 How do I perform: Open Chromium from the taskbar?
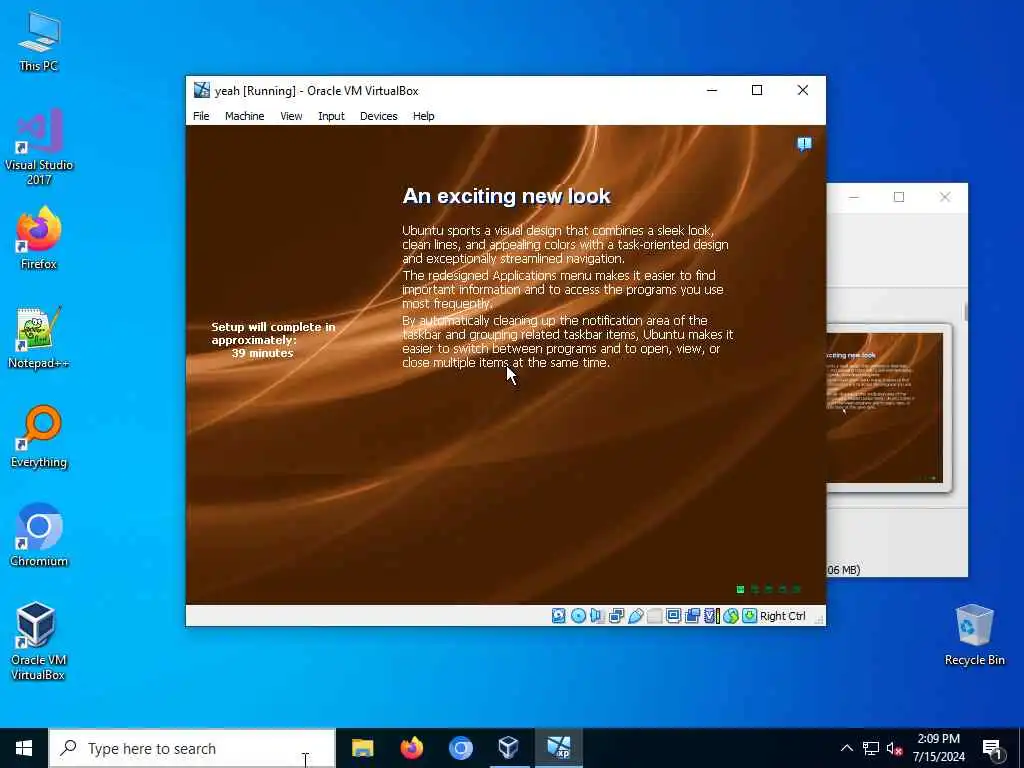coord(460,748)
